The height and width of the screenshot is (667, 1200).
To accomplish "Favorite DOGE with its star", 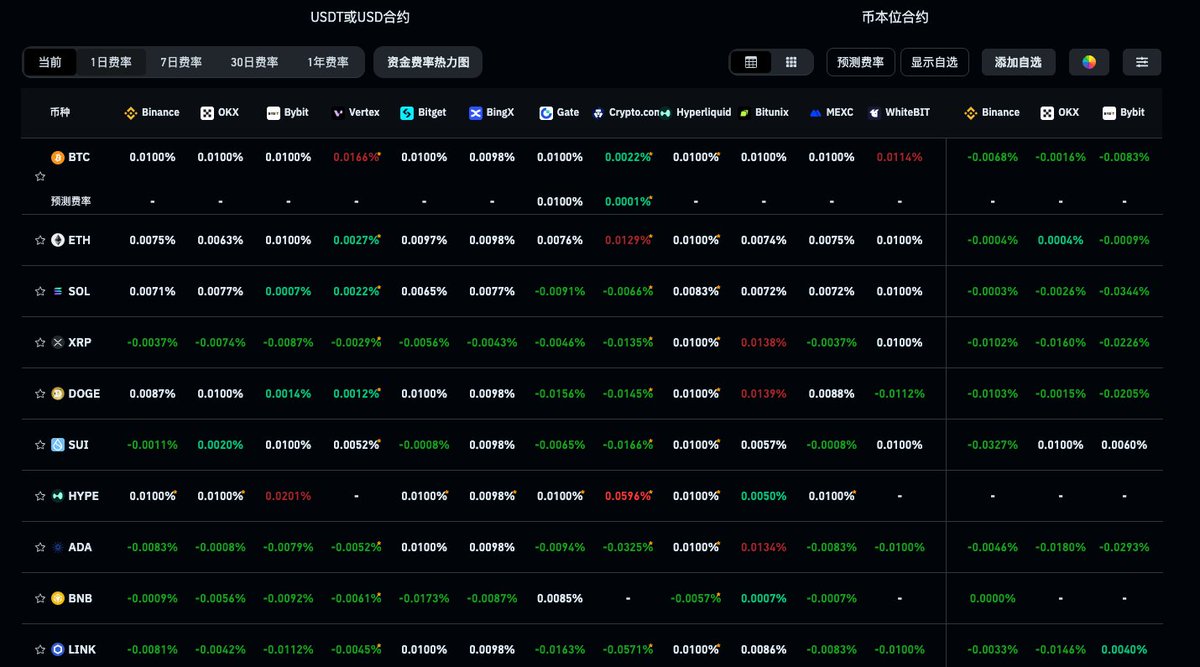I will coord(40,393).
